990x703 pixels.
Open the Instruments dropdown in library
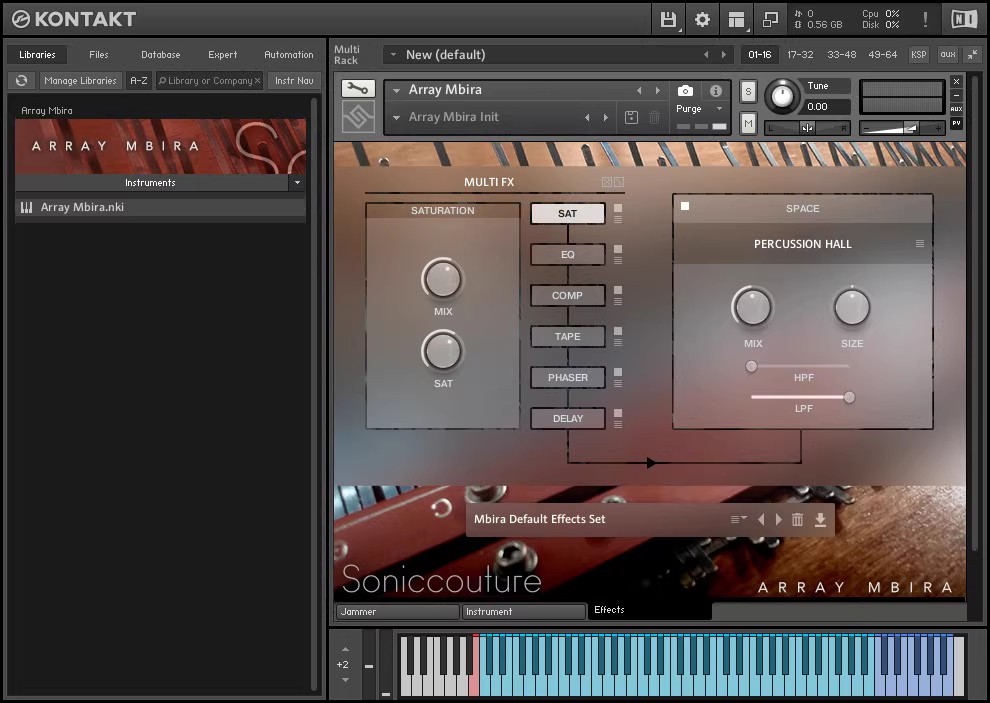click(x=296, y=183)
